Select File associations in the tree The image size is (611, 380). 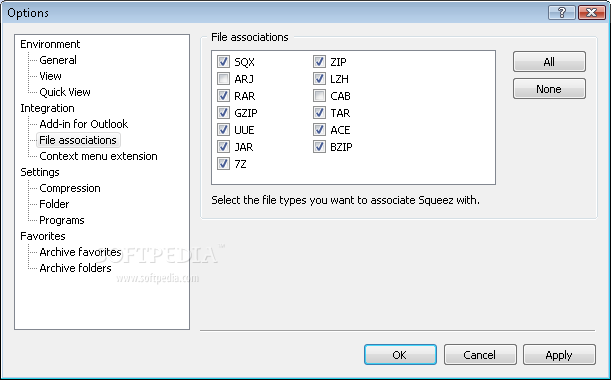[x=78, y=140]
